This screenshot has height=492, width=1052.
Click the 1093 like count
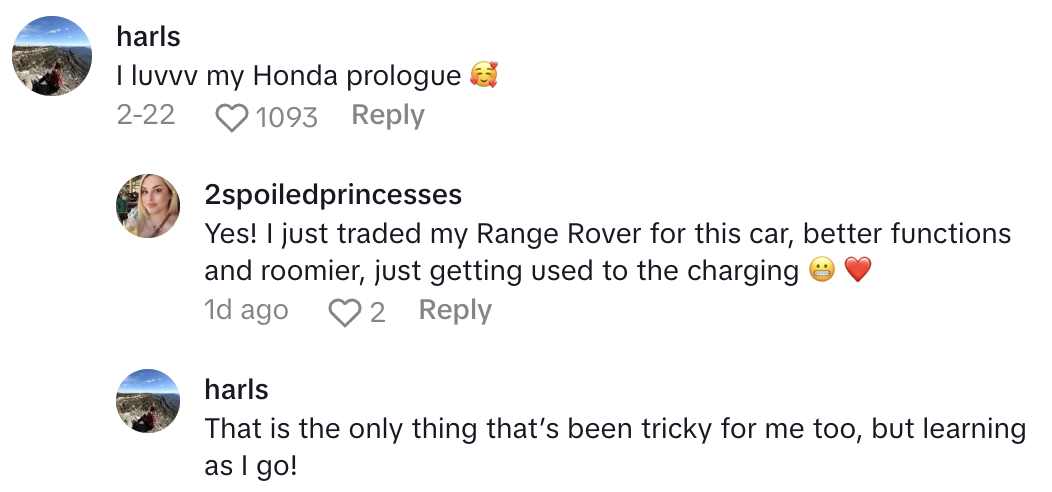pos(286,118)
